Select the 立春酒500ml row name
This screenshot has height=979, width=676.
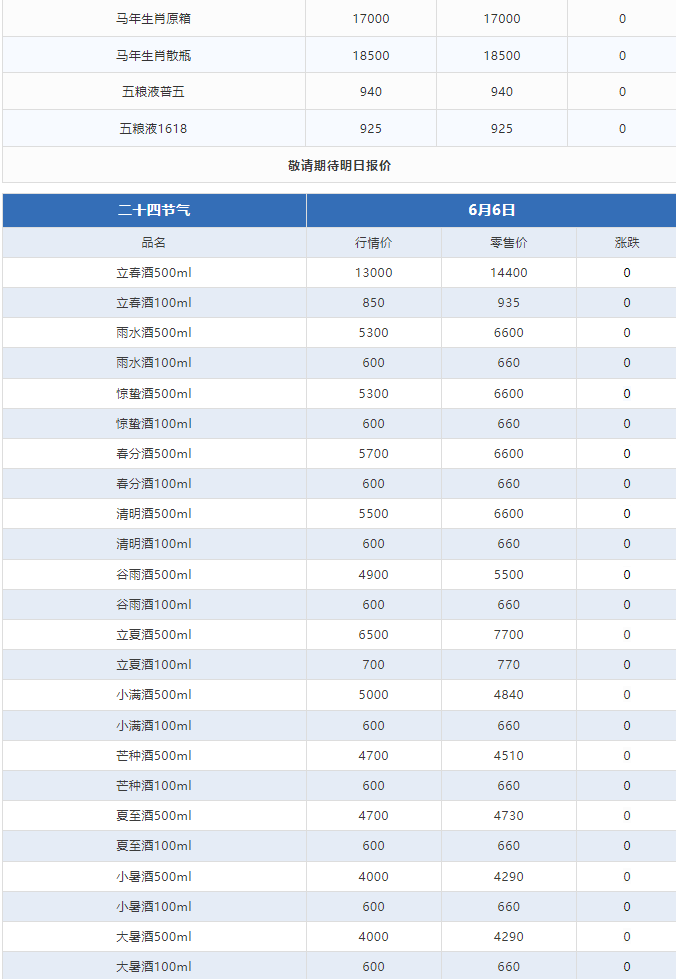tap(154, 273)
